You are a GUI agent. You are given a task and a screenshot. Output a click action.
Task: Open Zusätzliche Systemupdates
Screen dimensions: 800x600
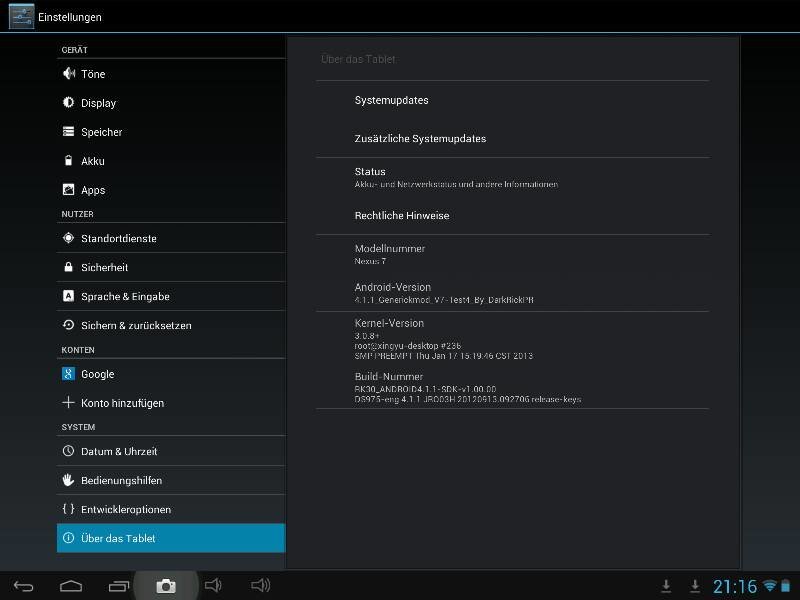coord(512,138)
